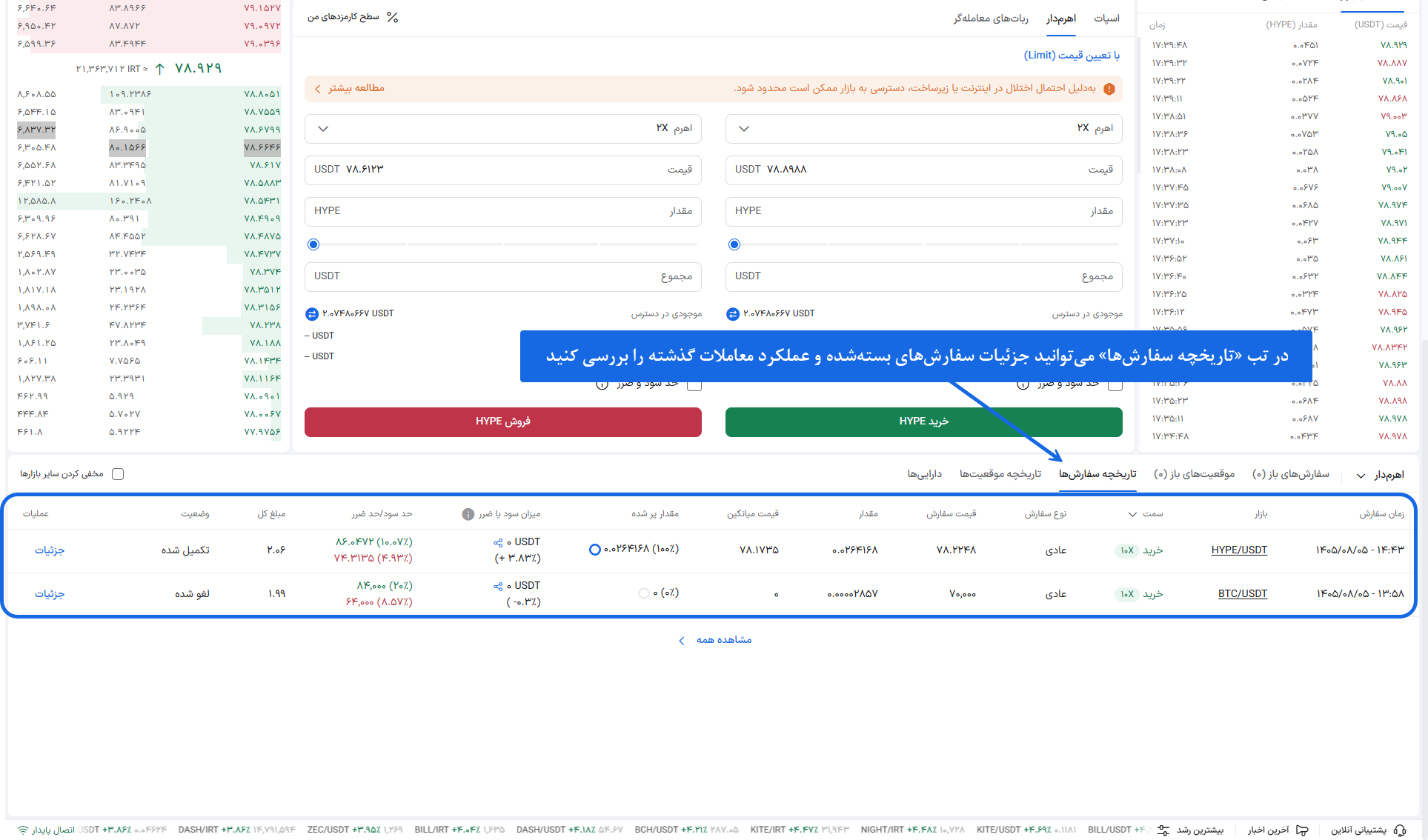This screenshot has height=840, width=1428.
Task: Click the info icon next to میزان سود یا ضرر
Action: coord(468,514)
